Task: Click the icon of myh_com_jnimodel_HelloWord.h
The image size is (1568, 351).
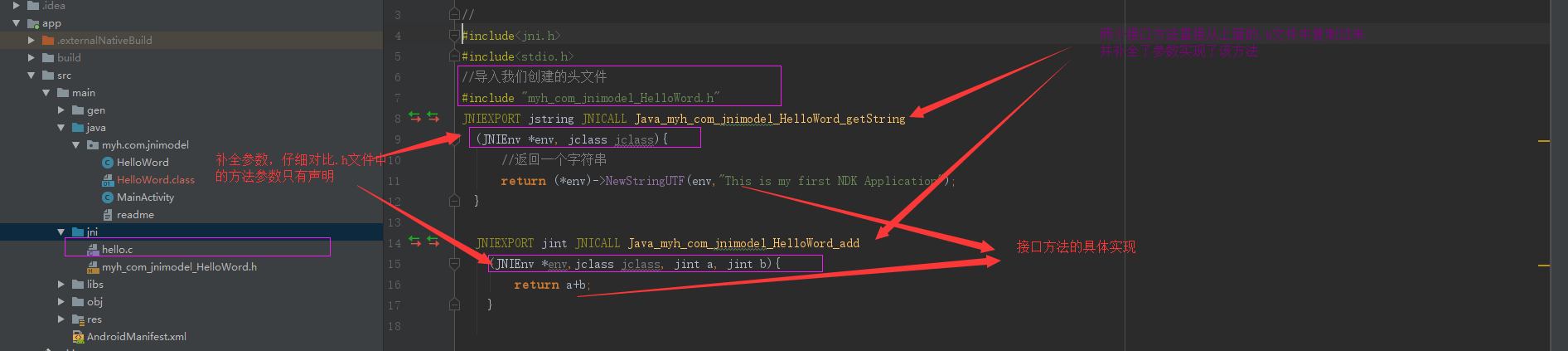Action: click(x=93, y=267)
